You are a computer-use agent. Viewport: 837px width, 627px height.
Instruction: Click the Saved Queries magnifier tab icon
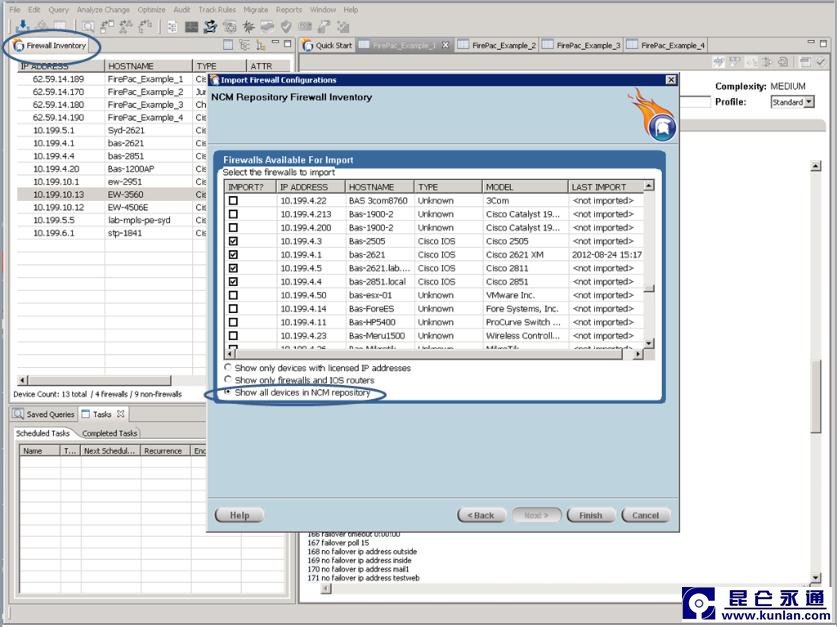[x=18, y=414]
